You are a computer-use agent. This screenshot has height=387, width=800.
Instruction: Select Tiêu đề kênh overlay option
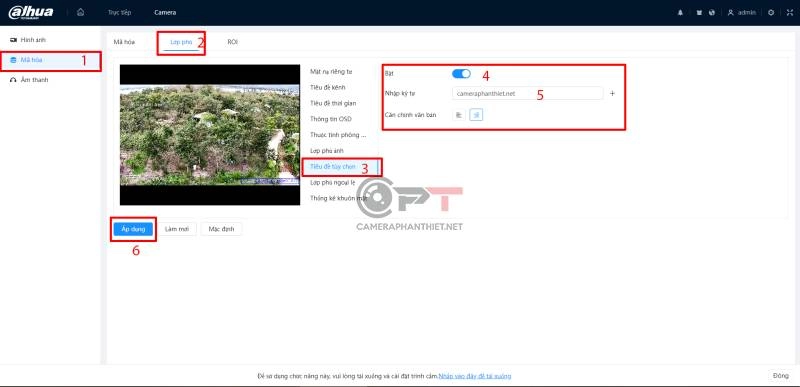click(327, 87)
